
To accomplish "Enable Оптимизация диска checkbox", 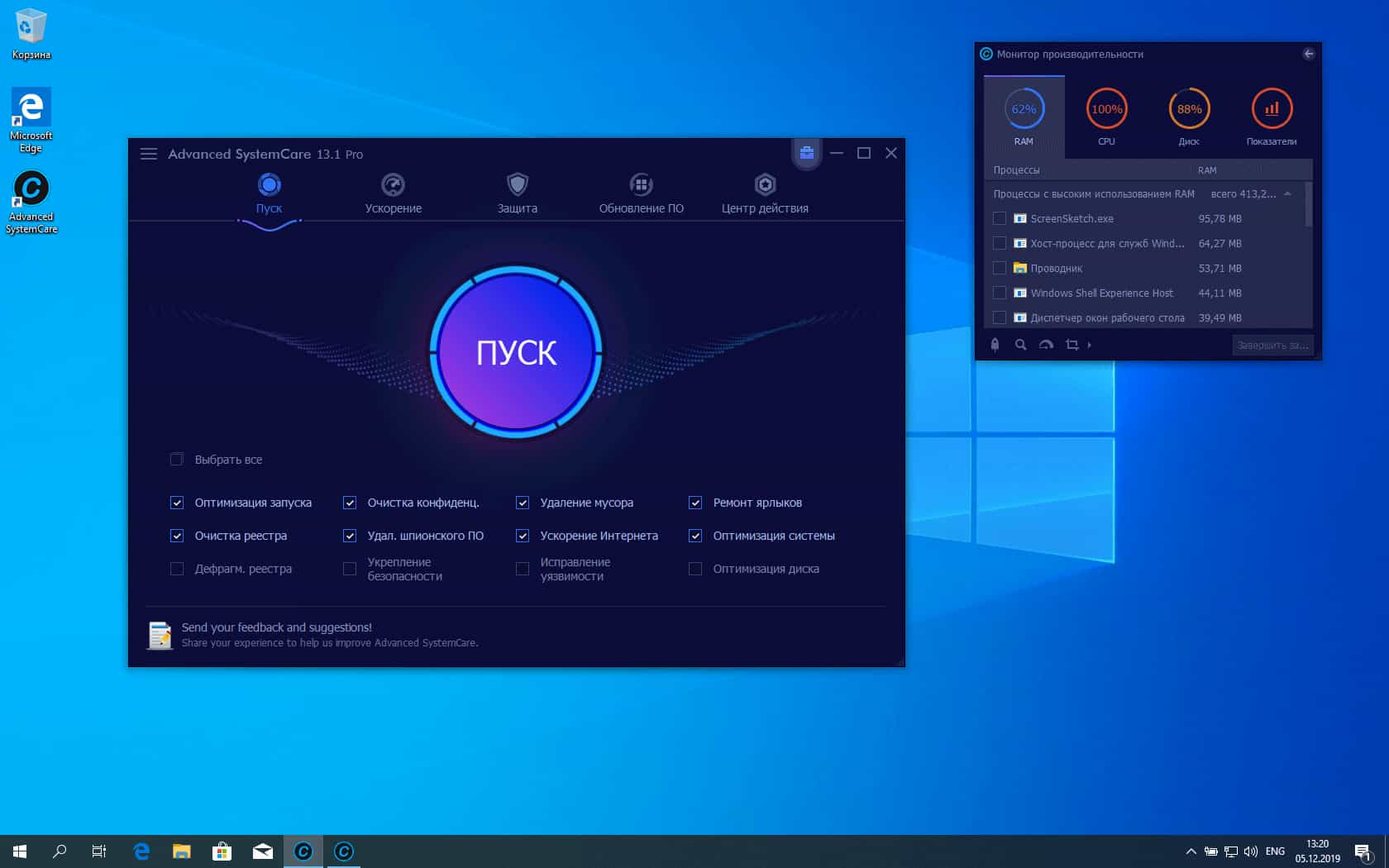I will point(695,568).
